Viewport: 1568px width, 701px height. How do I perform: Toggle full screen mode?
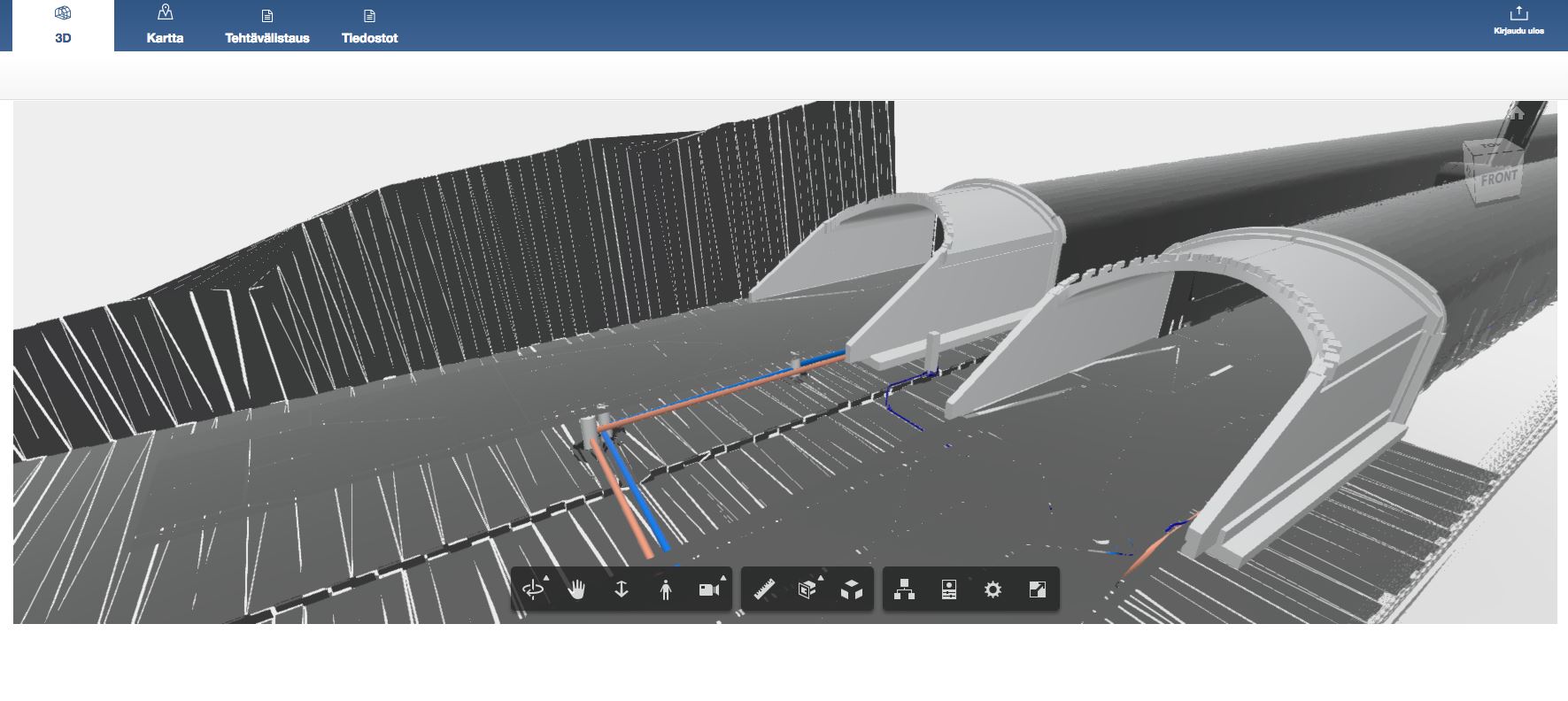coord(1038,589)
